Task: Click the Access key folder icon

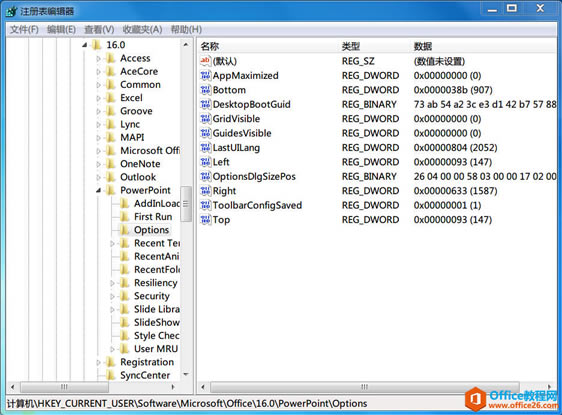Action: point(111,58)
